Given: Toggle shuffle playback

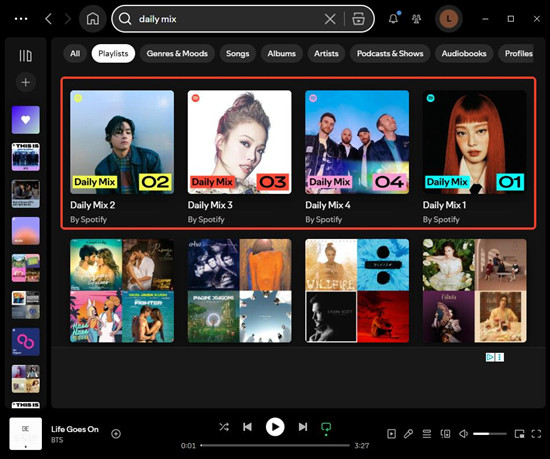Looking at the screenshot, I should [x=224, y=427].
